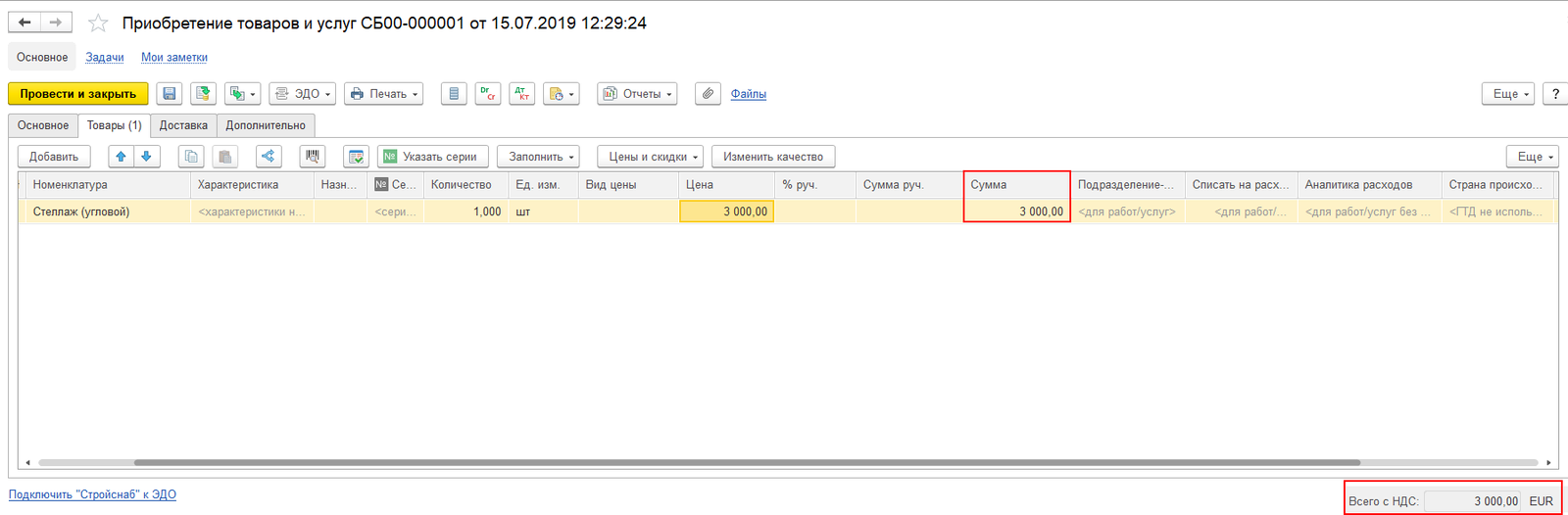Viewport: 1568px width, 515px height.
Task: Switch to the Доставка tab
Action: pyautogui.click(x=183, y=125)
